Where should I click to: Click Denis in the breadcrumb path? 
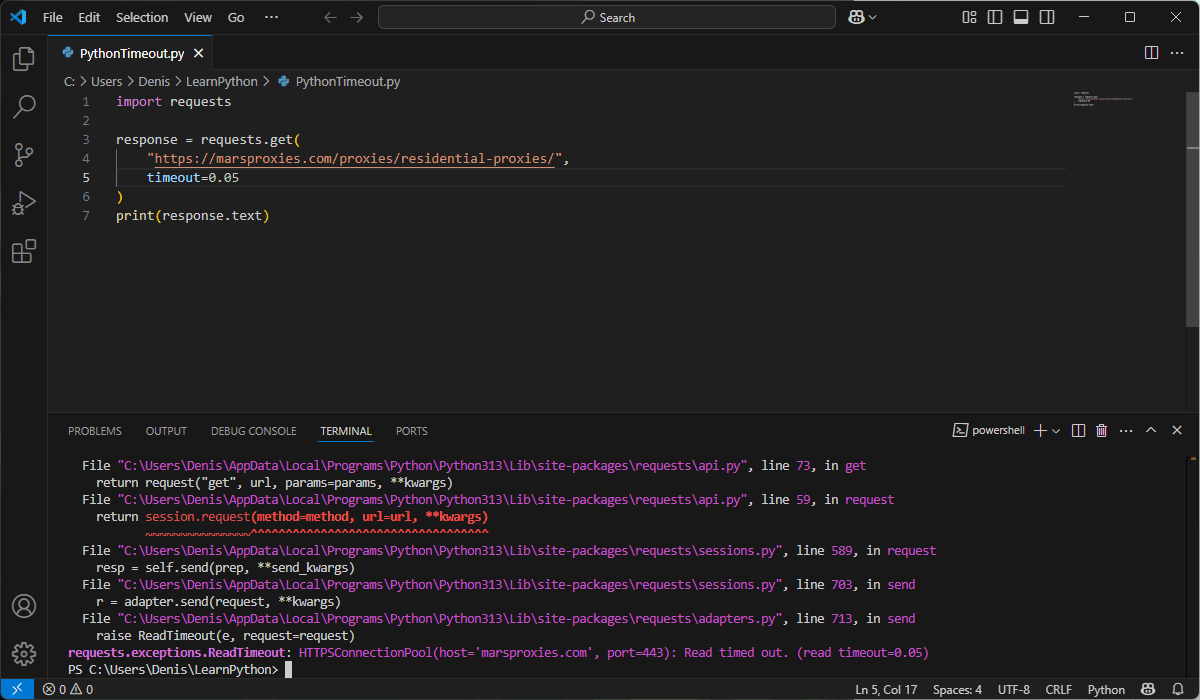154,81
